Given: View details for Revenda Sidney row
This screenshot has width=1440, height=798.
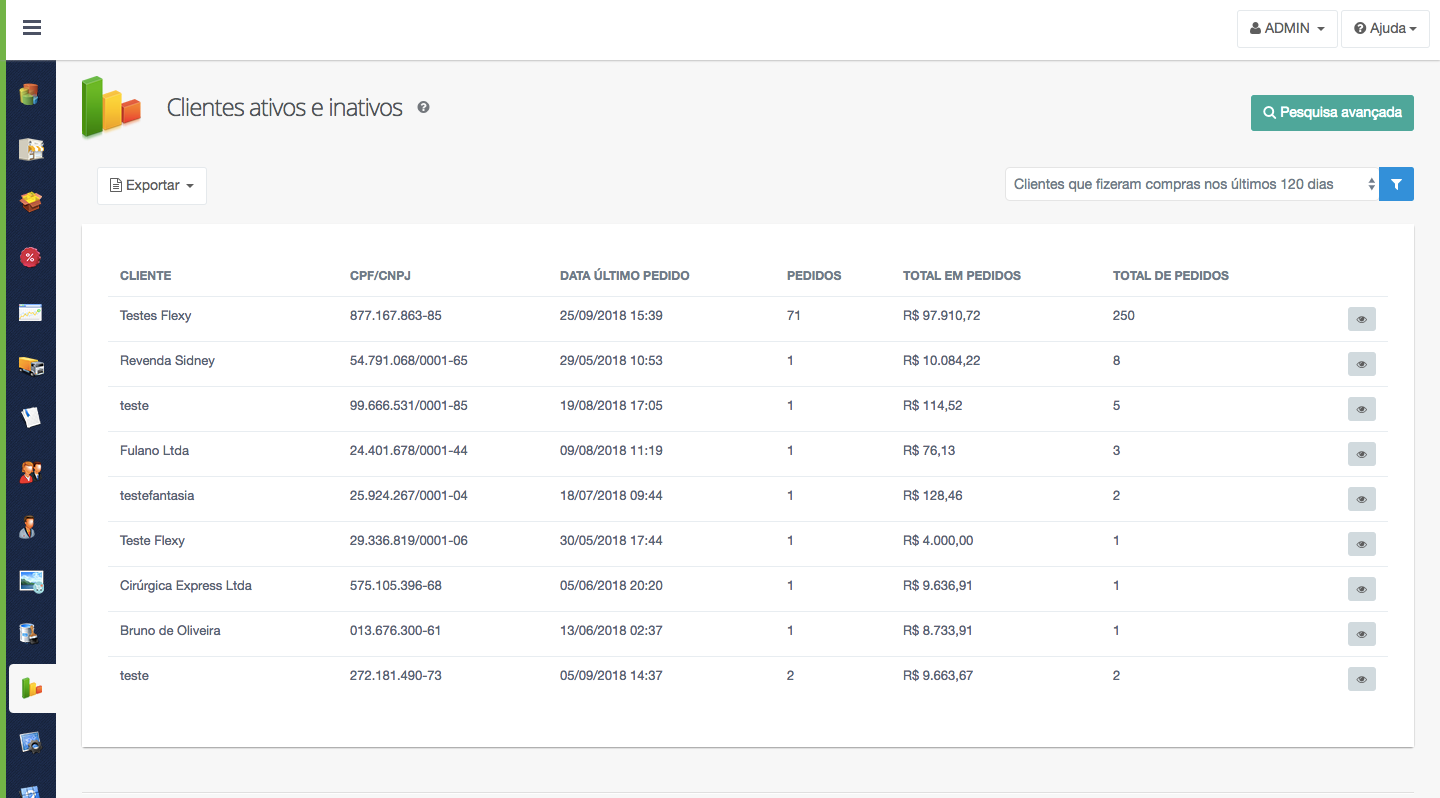Looking at the screenshot, I should [x=1361, y=364].
